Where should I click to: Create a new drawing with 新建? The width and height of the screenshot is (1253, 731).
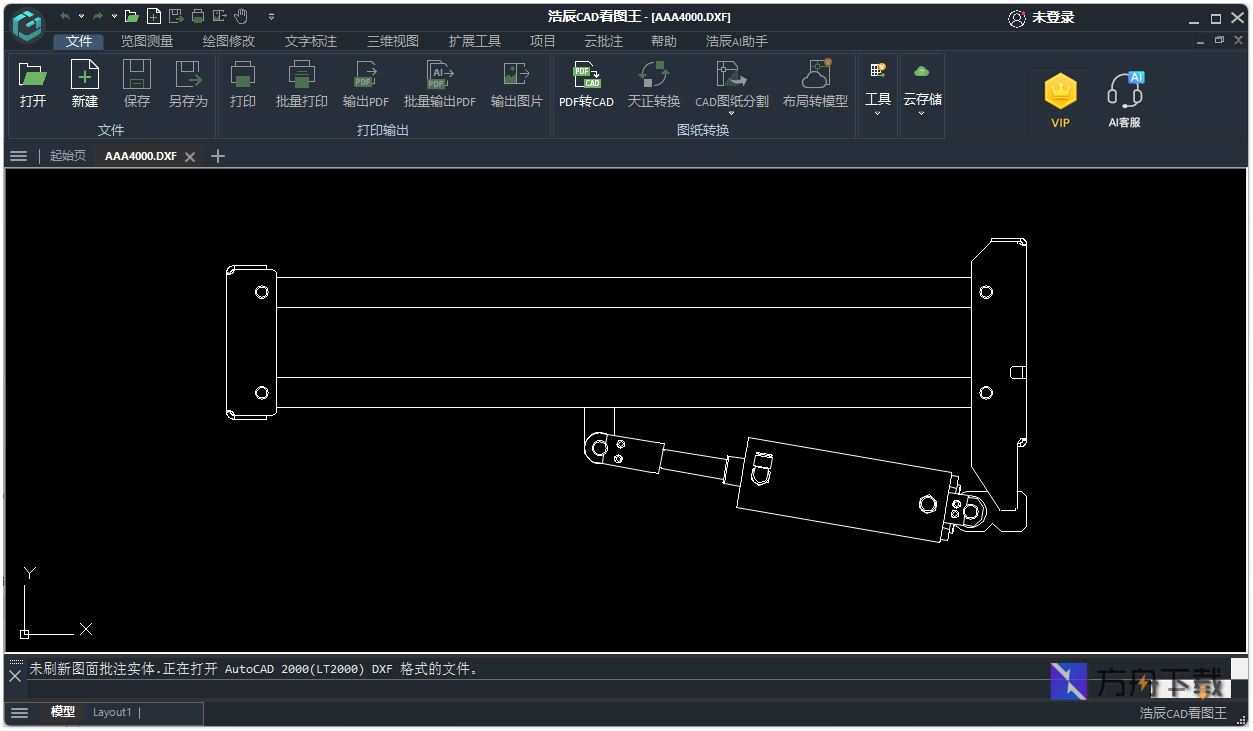[85, 84]
